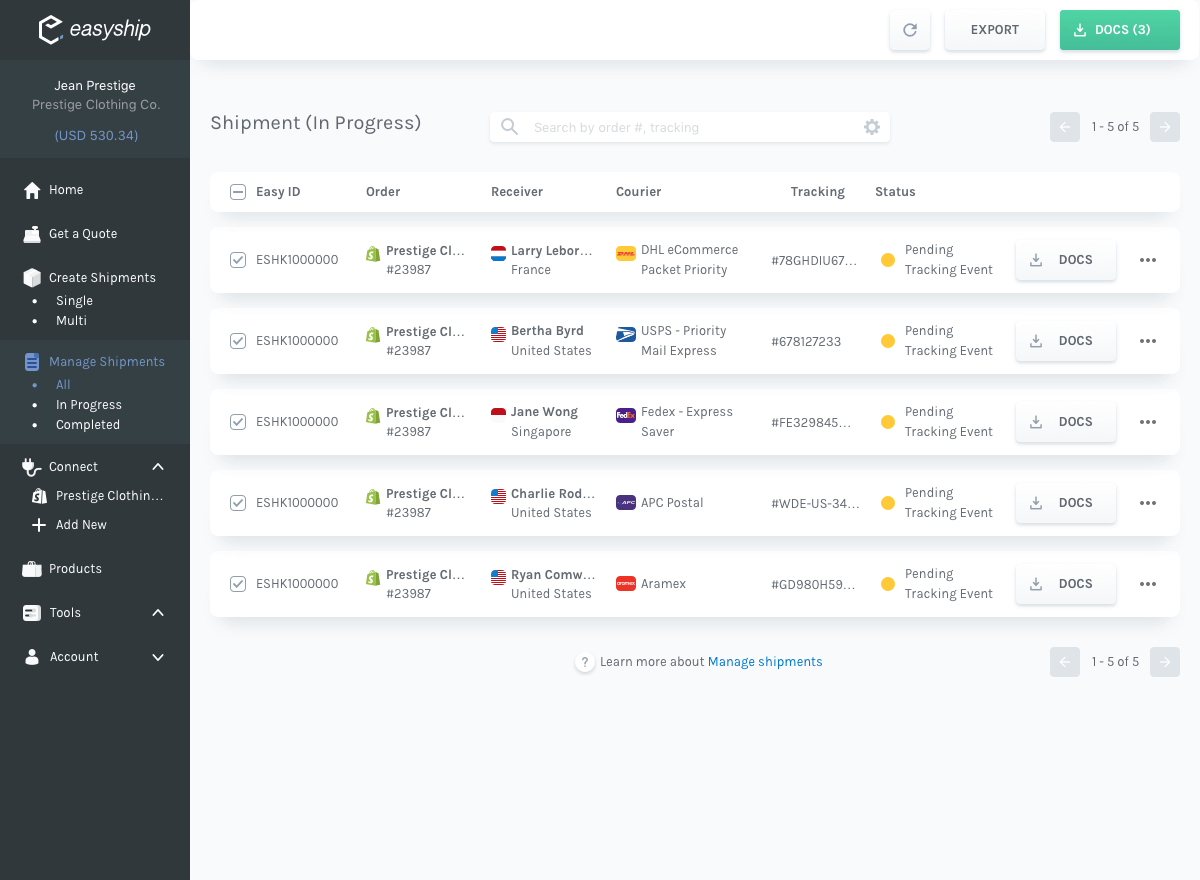The image size is (1200, 880).
Task: Uncheck the Jane Wong shipment checkbox
Action: pyautogui.click(x=238, y=422)
